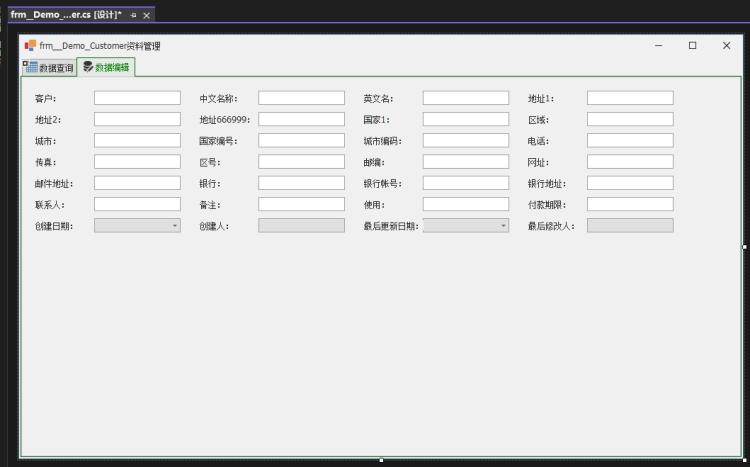
Task: Open the 最后更新日期 date dropdown
Action: tap(503, 226)
